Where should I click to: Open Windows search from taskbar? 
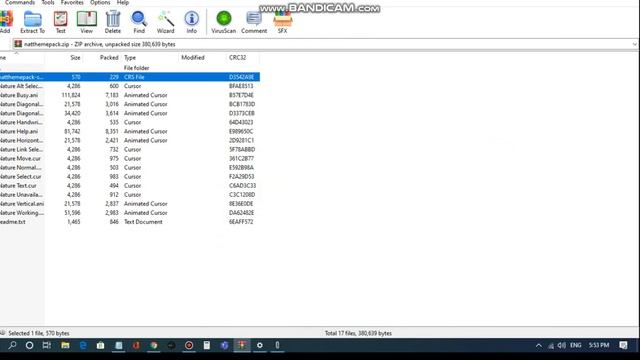click(x=12, y=345)
